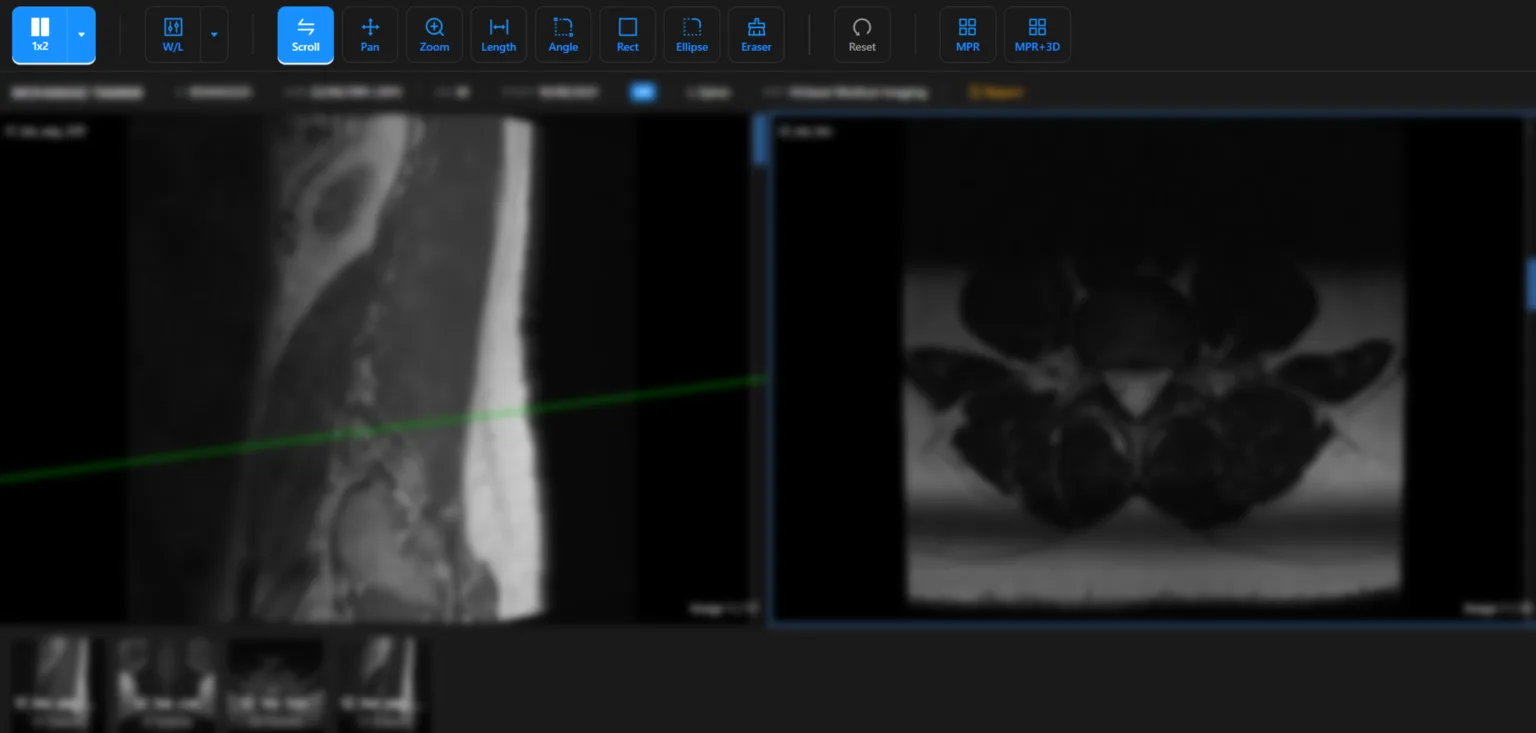The image size is (1536, 733).
Task: Open the axial series thumbnail
Action: 275,685
